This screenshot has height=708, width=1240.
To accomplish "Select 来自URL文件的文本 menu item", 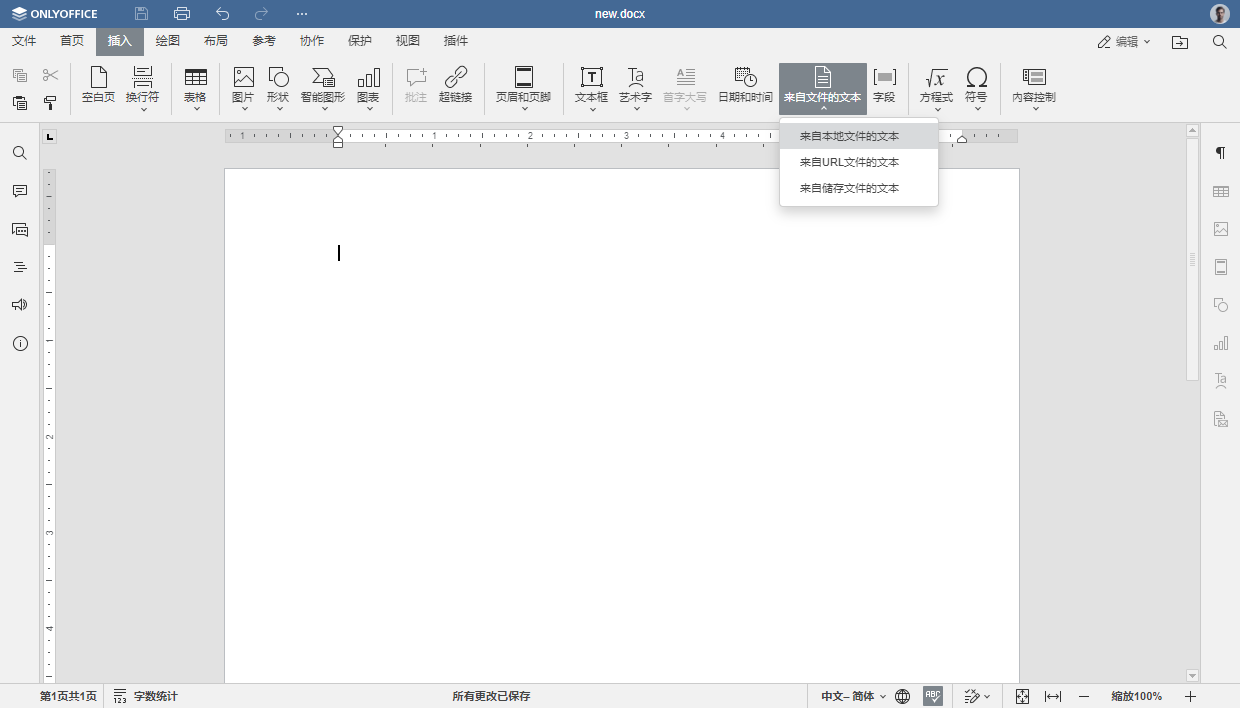I will pyautogui.click(x=859, y=162).
